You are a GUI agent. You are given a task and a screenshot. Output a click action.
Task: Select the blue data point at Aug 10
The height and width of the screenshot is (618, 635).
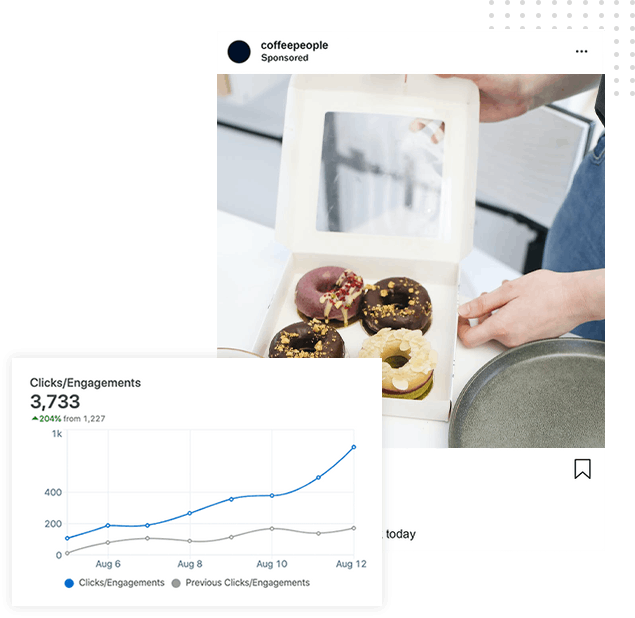tap(272, 496)
